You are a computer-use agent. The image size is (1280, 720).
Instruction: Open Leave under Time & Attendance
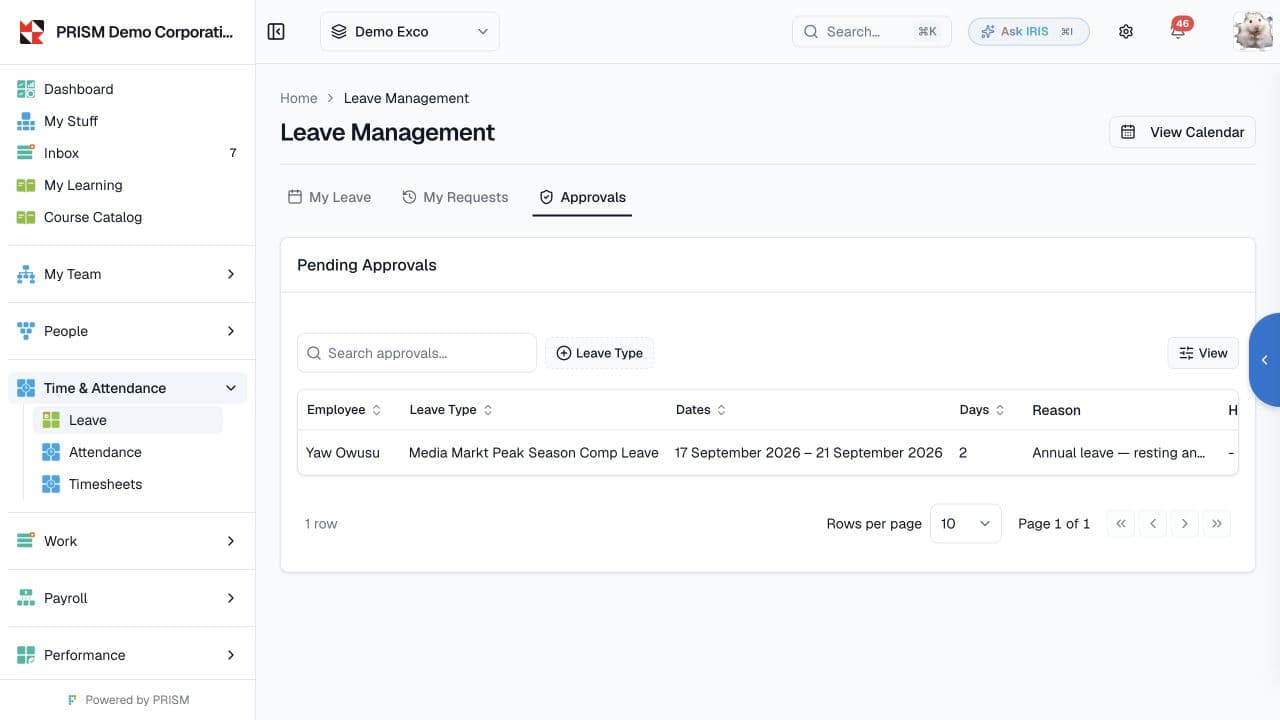(x=128, y=420)
